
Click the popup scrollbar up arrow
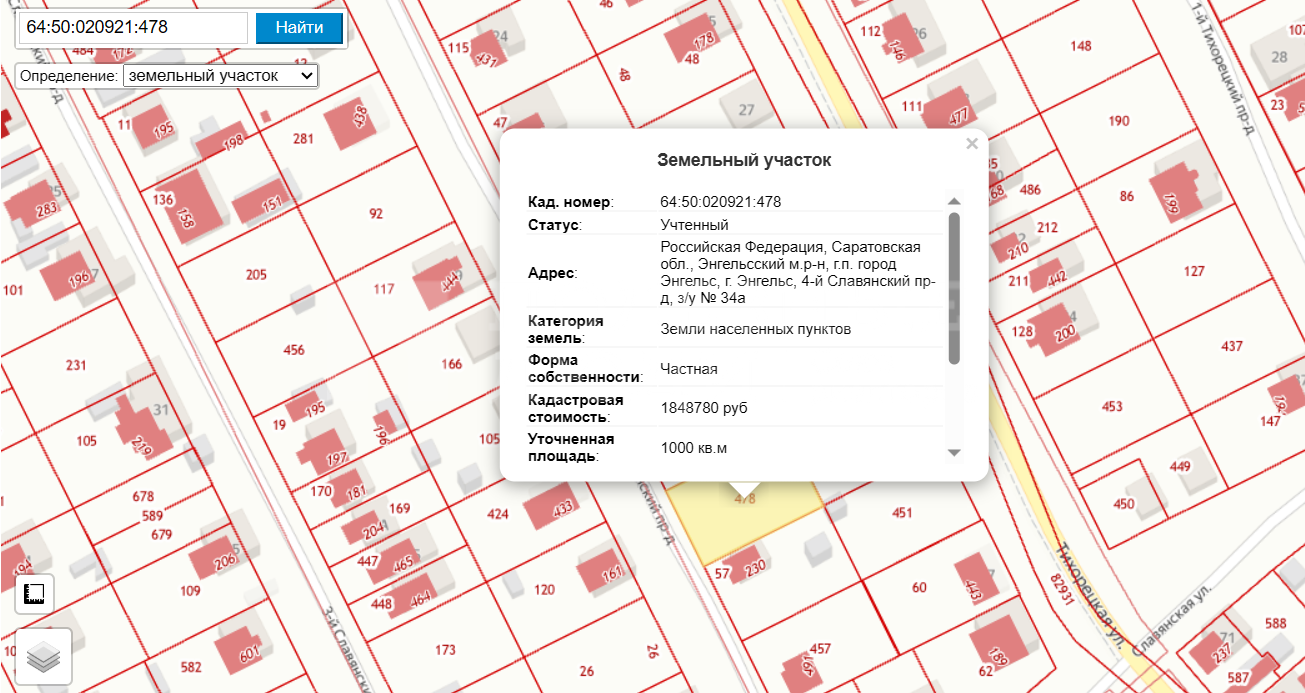[x=954, y=201]
